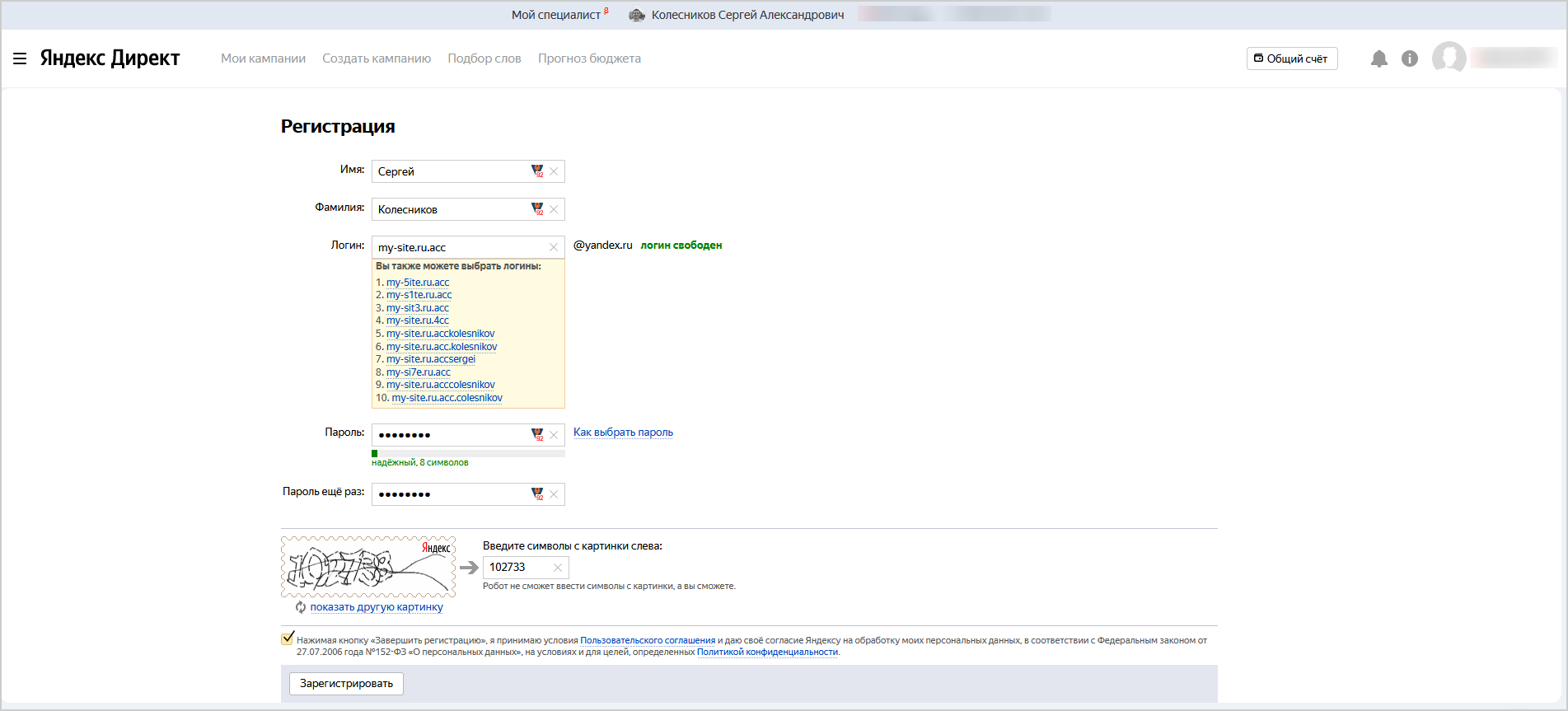Open Создать кампанию
The width and height of the screenshot is (1568, 711).
(x=377, y=58)
